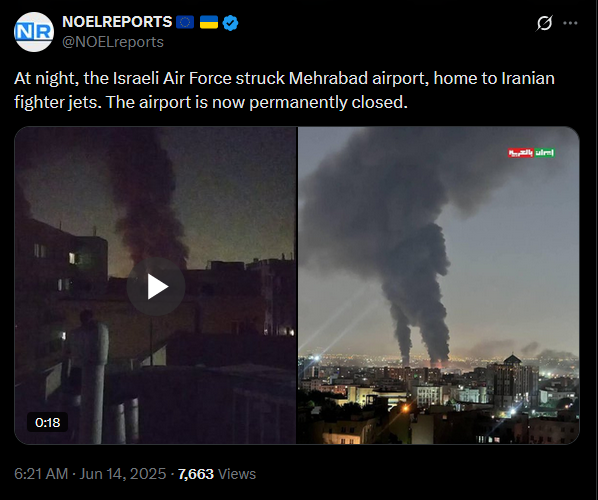Click the 7,663 Views counter
This screenshot has width=598, height=500.
point(217,474)
